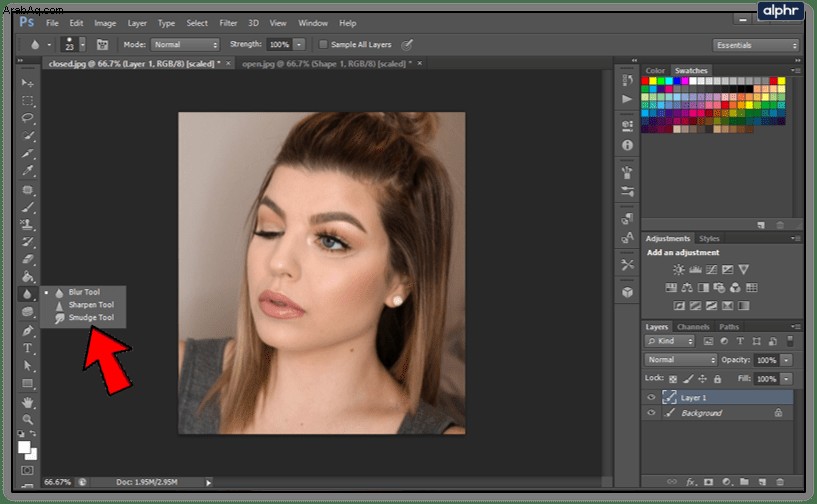
Task: Select the Zoom tool
Action: pyautogui.click(x=28, y=419)
